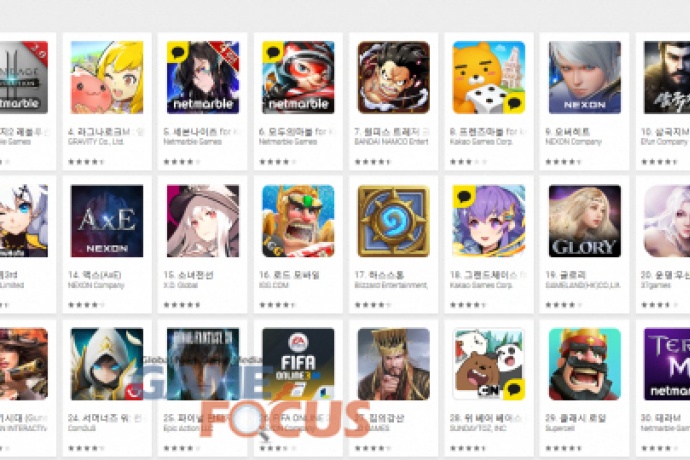The height and width of the screenshot is (460, 690).
Task: Select title text of number 16 Lords Mobile
Action: [x=289, y=275]
